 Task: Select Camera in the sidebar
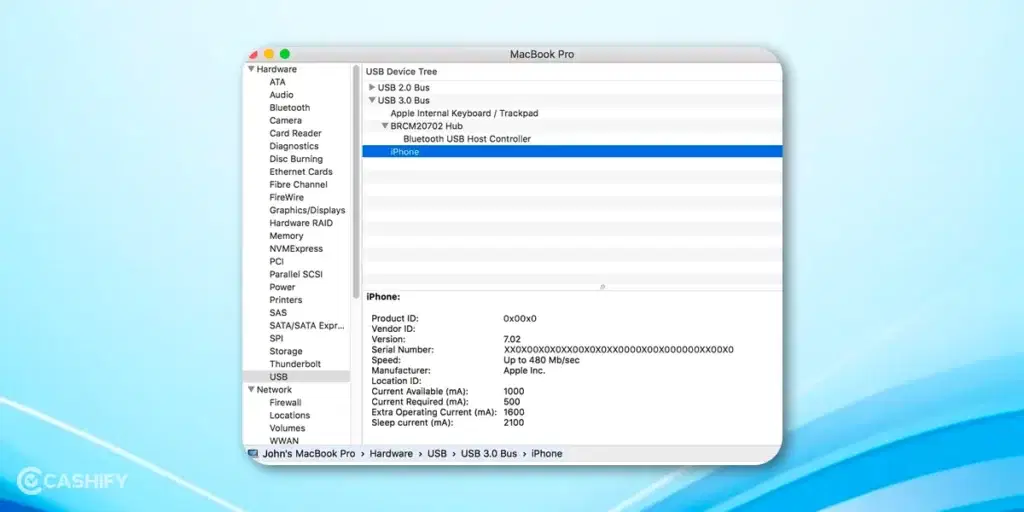tap(285, 120)
